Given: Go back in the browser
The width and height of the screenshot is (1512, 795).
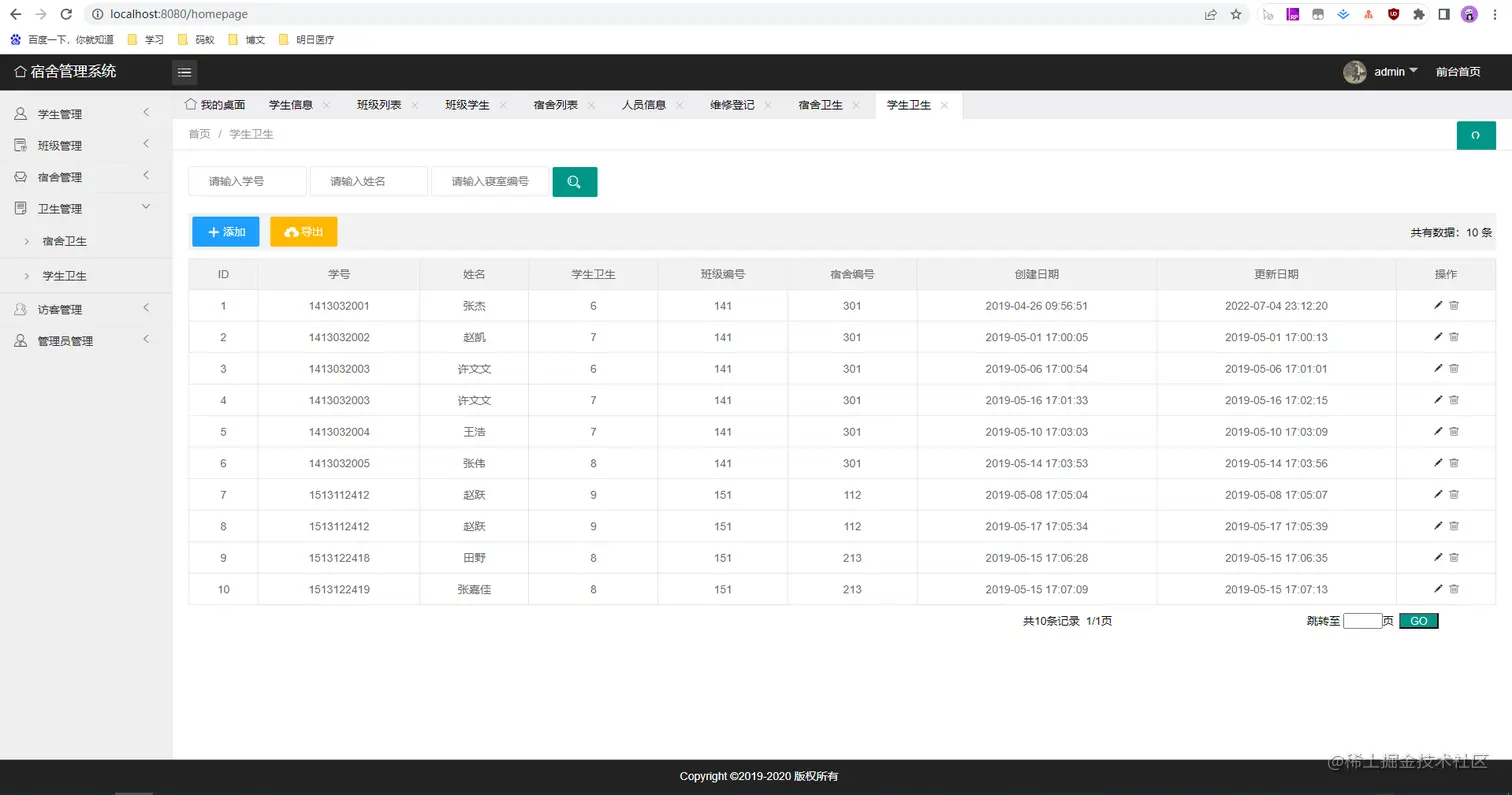Looking at the screenshot, I should coord(15,14).
